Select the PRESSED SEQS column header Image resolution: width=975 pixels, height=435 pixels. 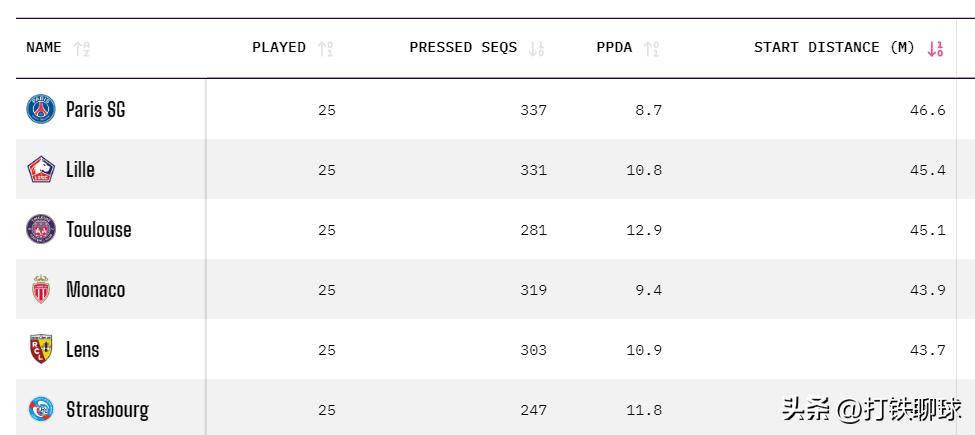click(x=463, y=47)
